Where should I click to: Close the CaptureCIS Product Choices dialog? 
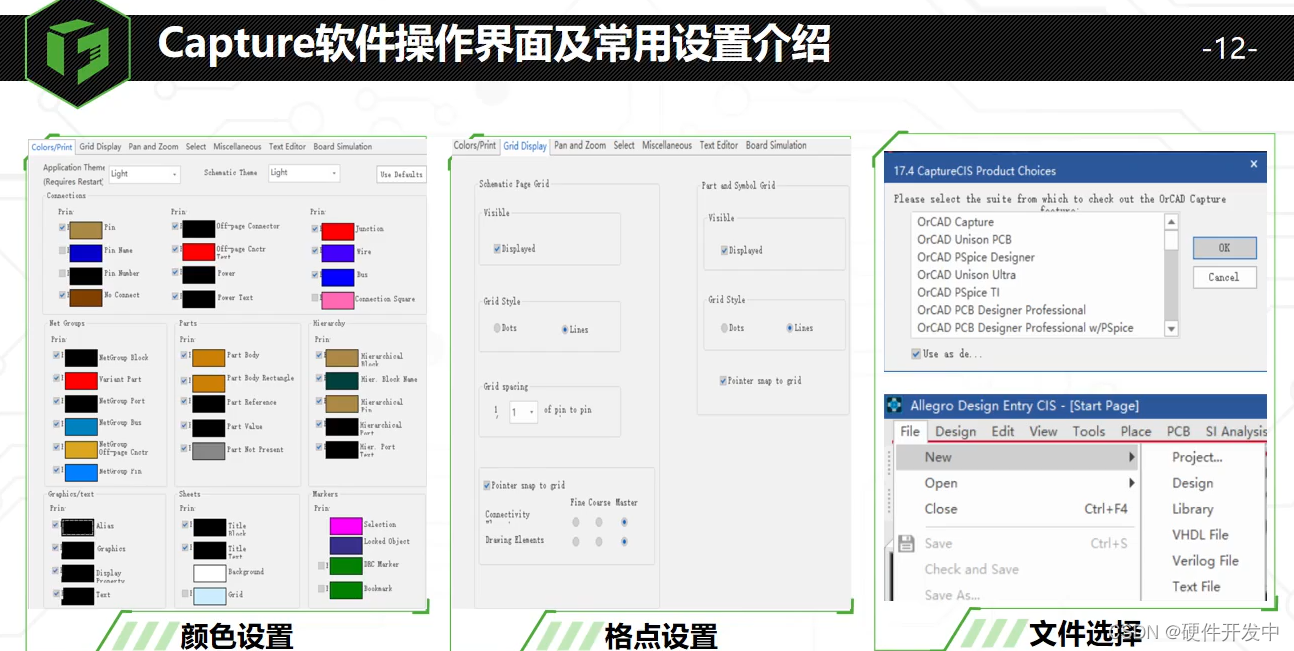tap(1254, 164)
